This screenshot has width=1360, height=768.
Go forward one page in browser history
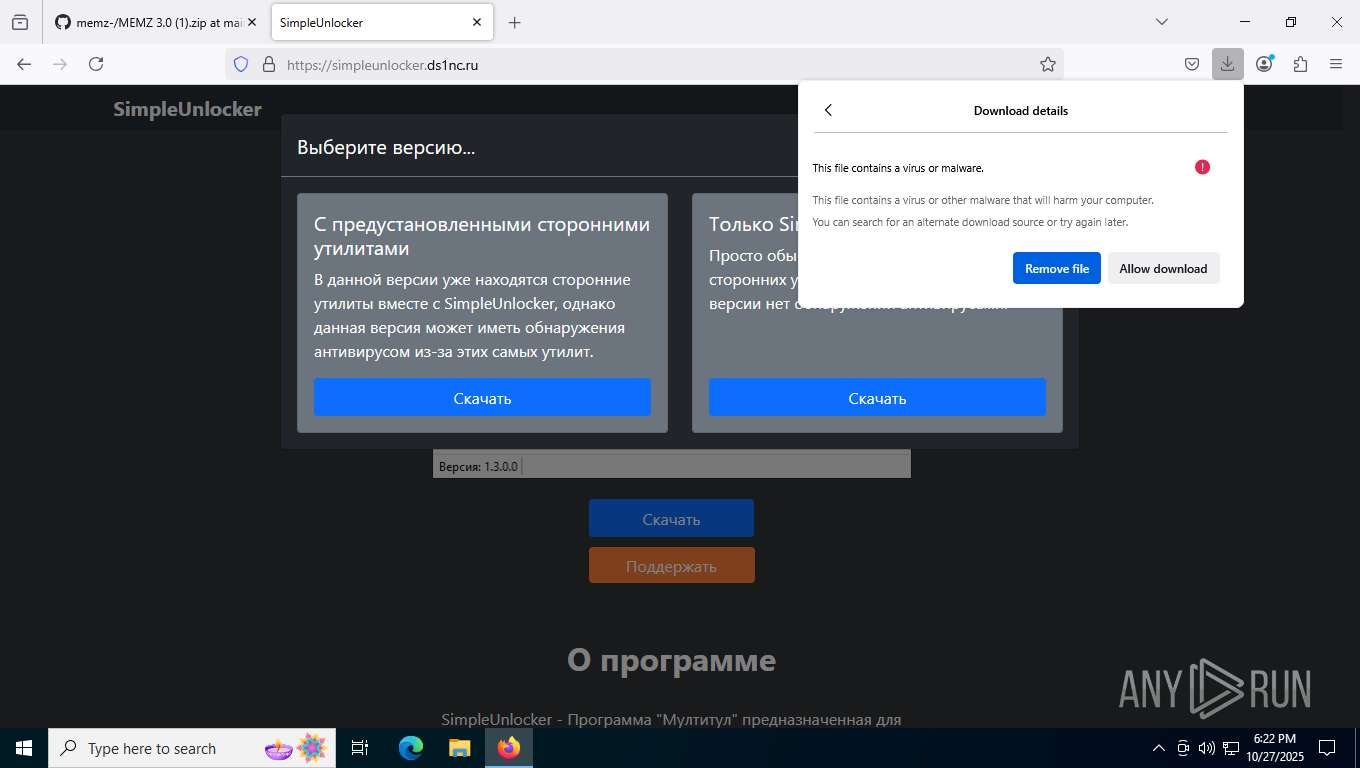pyautogui.click(x=60, y=64)
